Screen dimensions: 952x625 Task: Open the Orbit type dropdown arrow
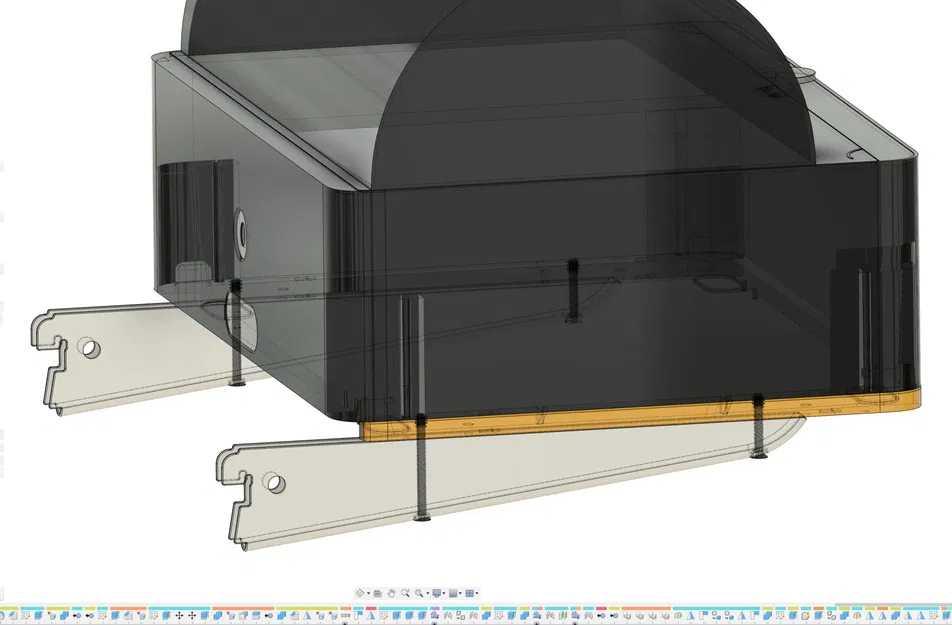(x=369, y=593)
